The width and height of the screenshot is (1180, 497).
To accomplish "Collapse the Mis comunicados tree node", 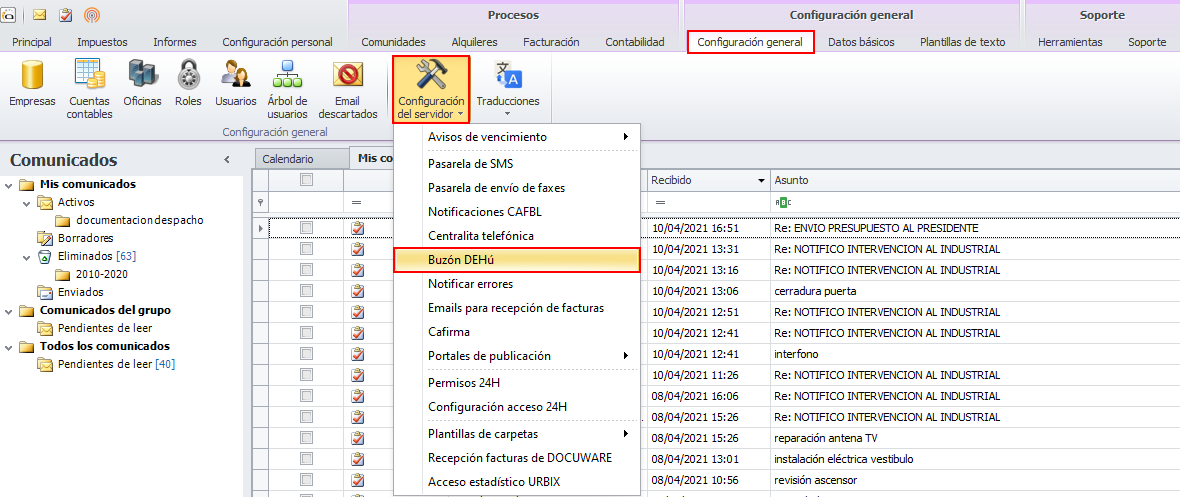I will (9, 184).
